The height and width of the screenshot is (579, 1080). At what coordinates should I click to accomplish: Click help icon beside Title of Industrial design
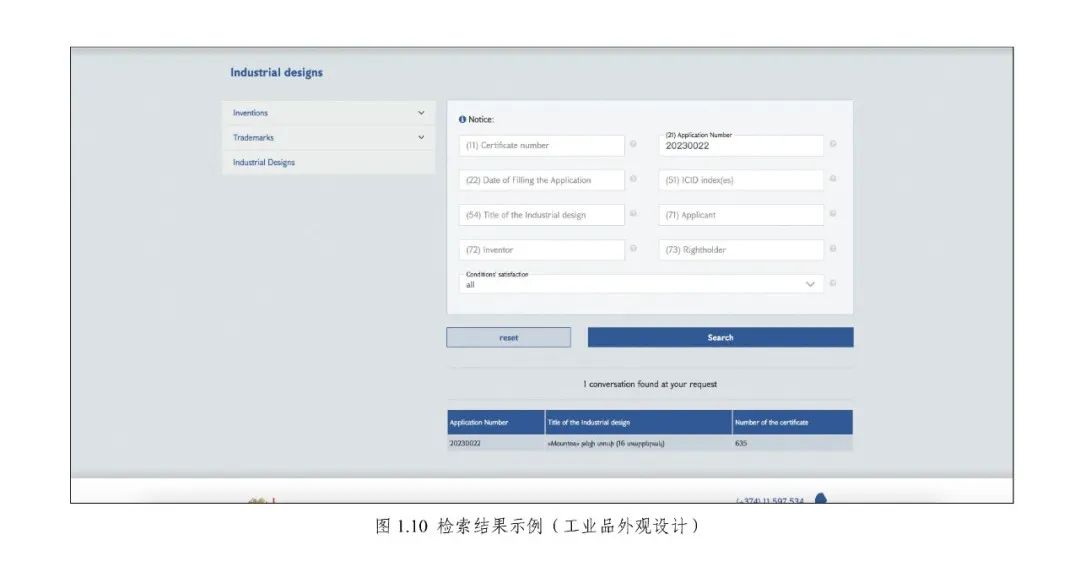tap(633, 214)
